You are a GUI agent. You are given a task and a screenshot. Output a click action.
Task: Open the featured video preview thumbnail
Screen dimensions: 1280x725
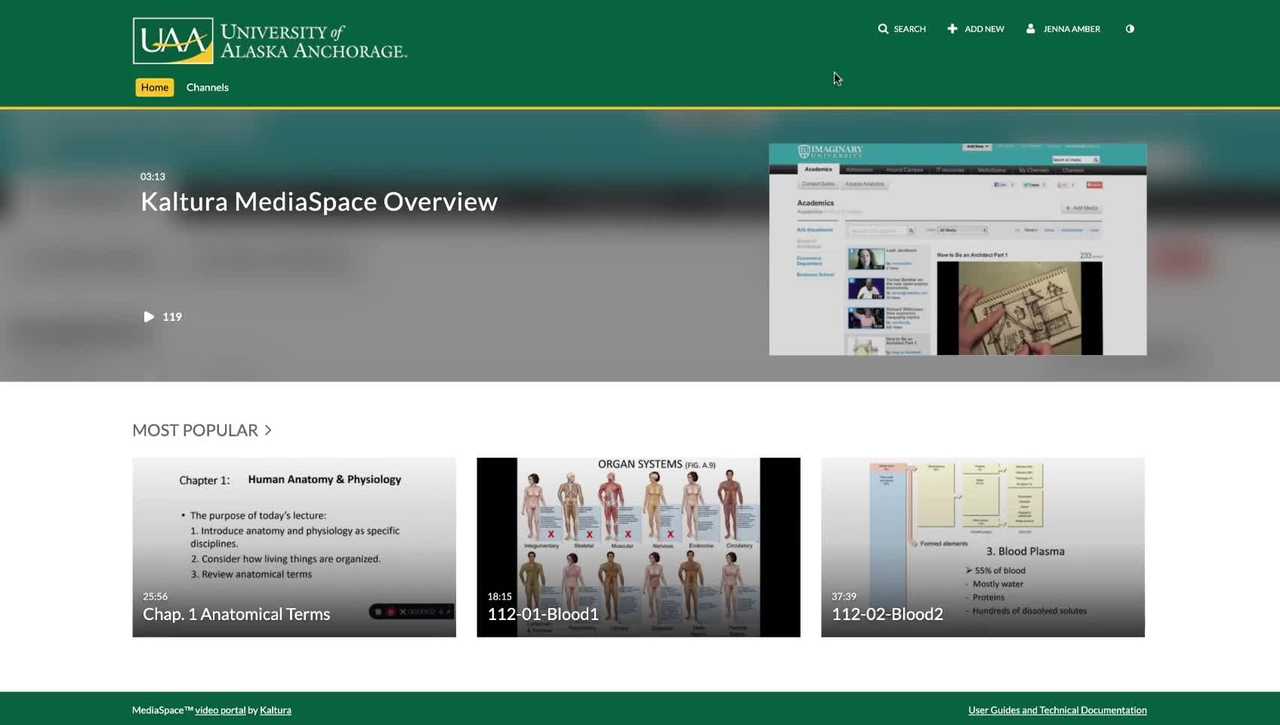pyautogui.click(x=958, y=249)
